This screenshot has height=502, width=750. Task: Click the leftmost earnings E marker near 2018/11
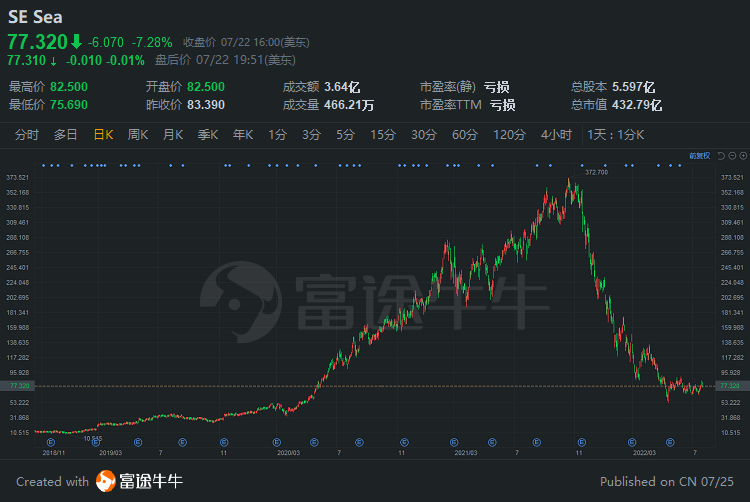pyautogui.click(x=51, y=442)
